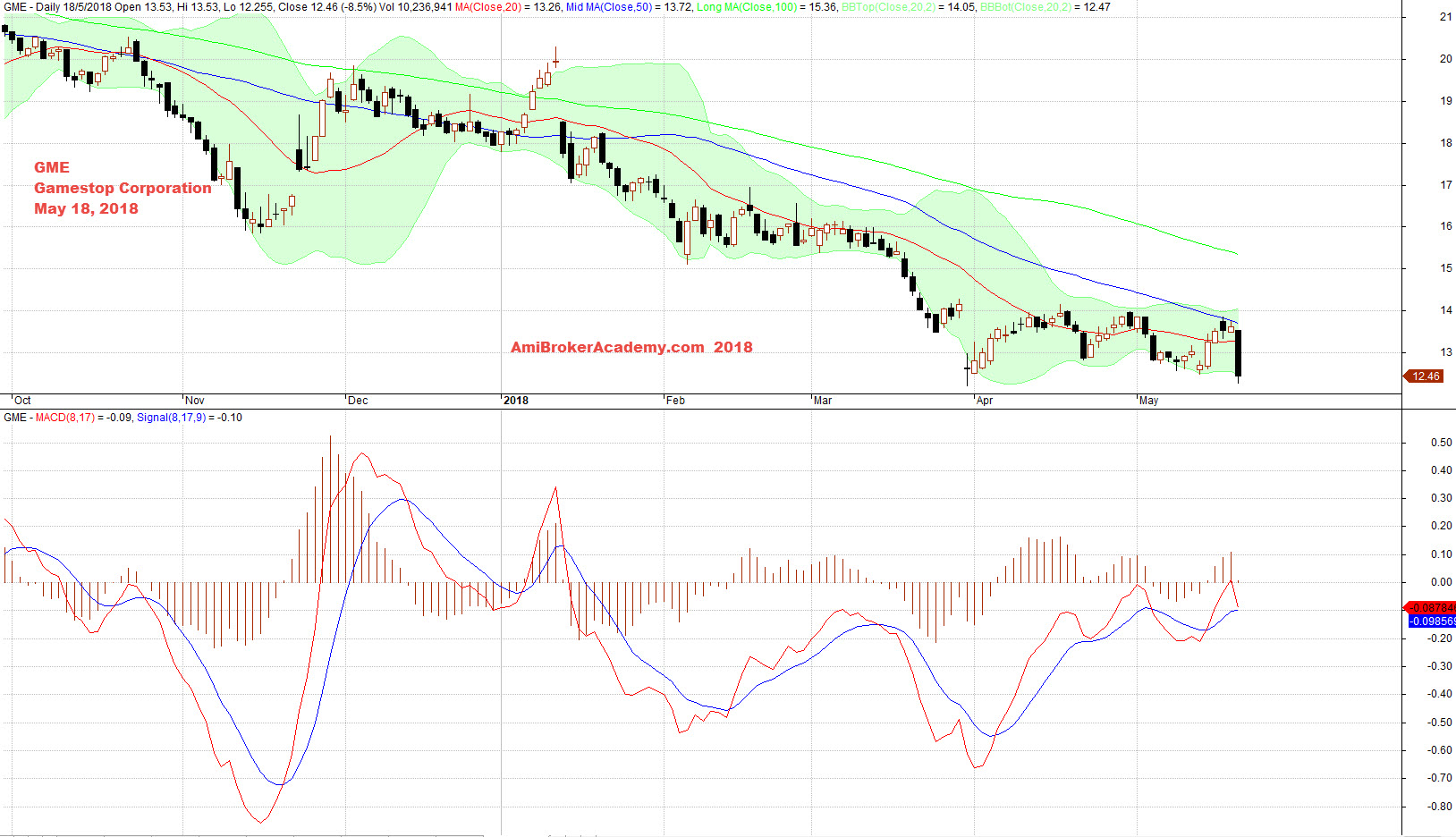1456x837 pixels.
Task: Select the Apr label on the time axis
Action: coord(985,401)
